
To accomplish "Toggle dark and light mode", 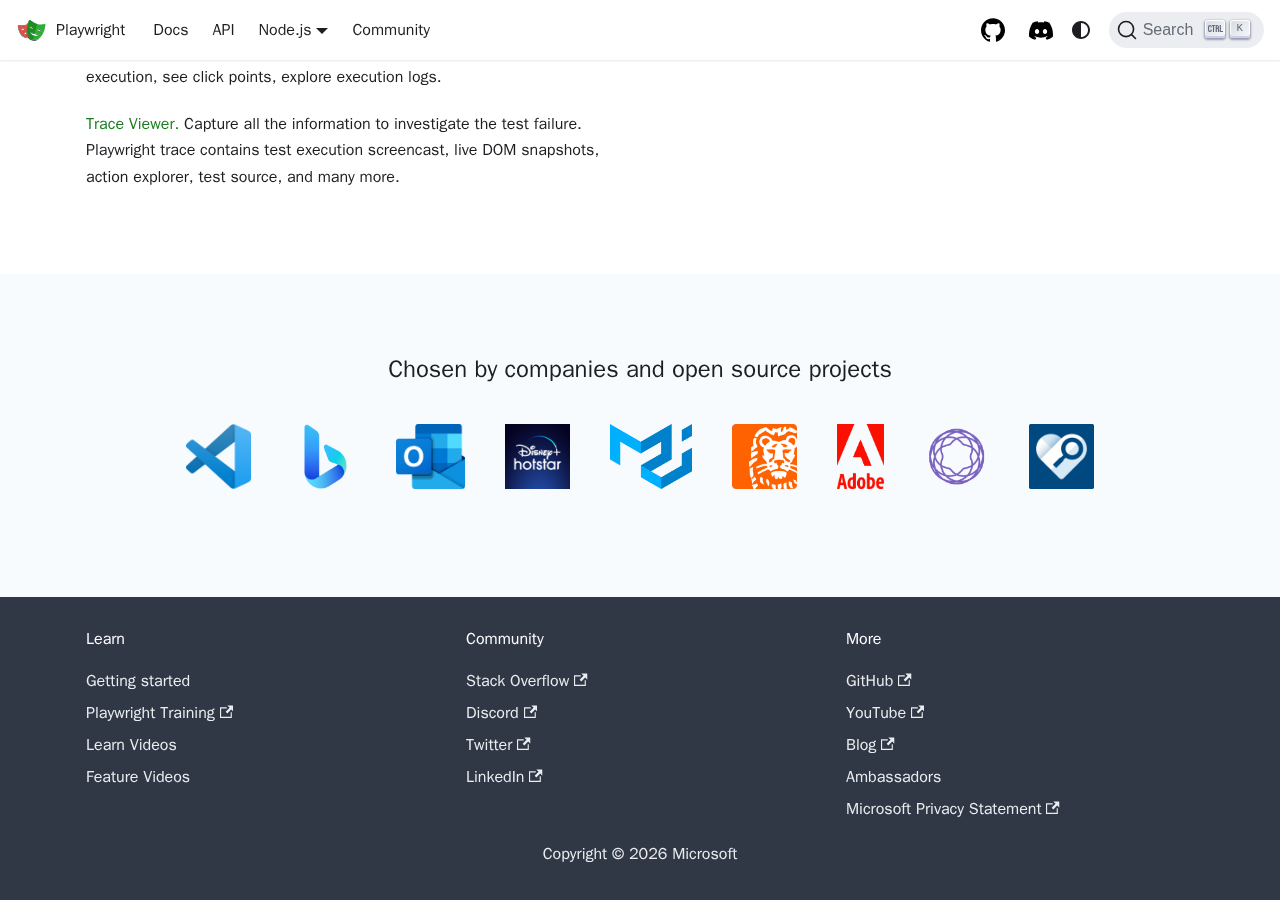I will [x=1081, y=30].
